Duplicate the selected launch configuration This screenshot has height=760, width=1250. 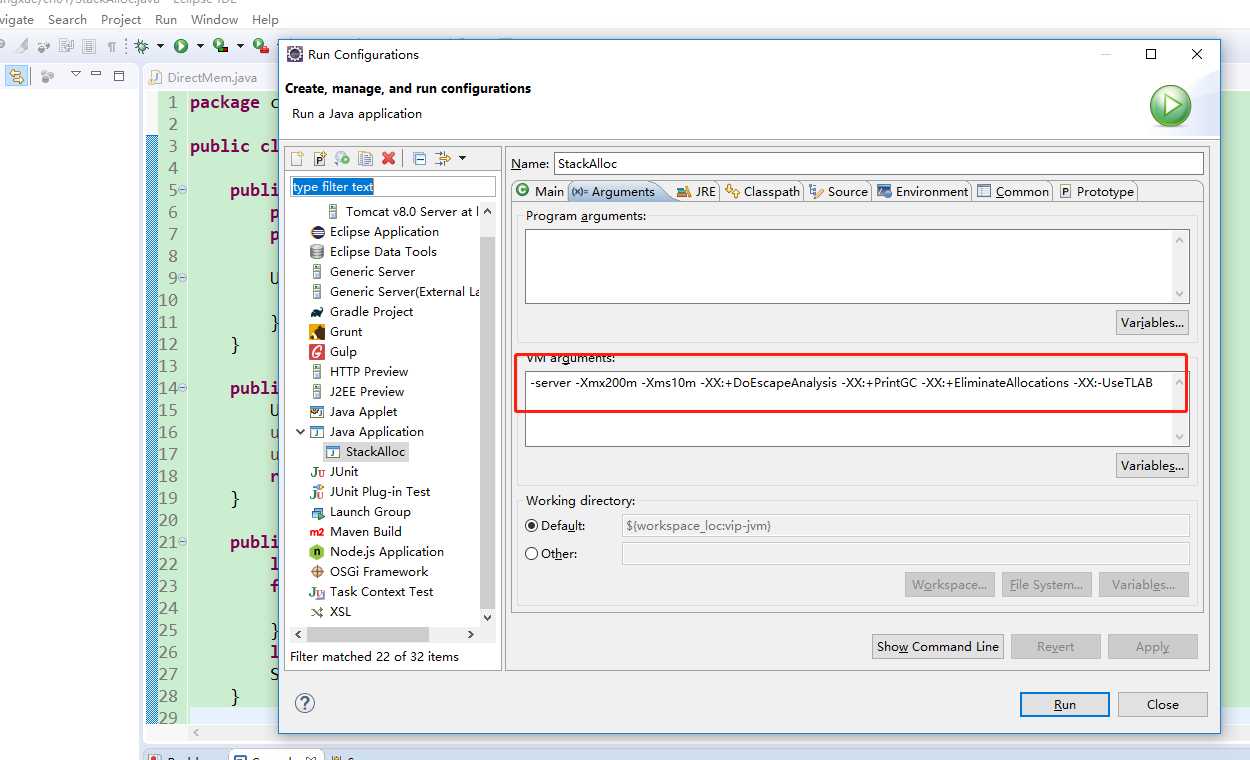pos(366,158)
